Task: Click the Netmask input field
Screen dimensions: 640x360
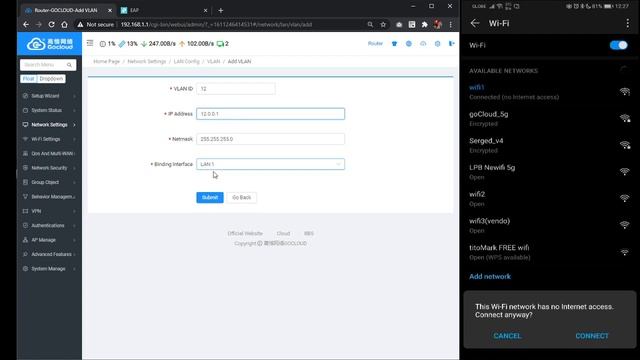Action: click(x=270, y=139)
